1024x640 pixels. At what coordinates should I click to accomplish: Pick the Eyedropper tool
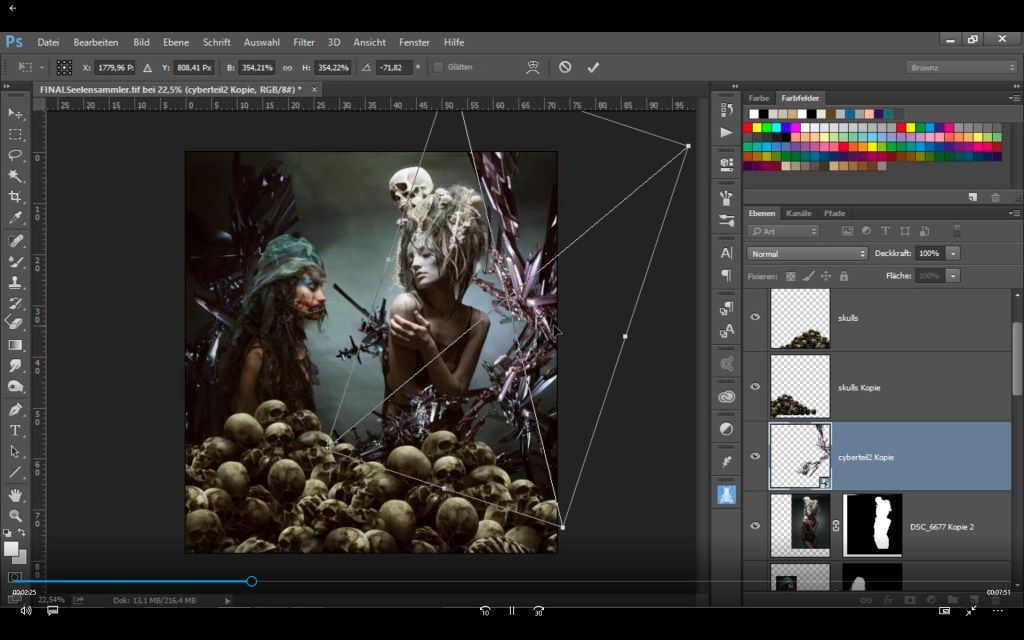click(15, 218)
